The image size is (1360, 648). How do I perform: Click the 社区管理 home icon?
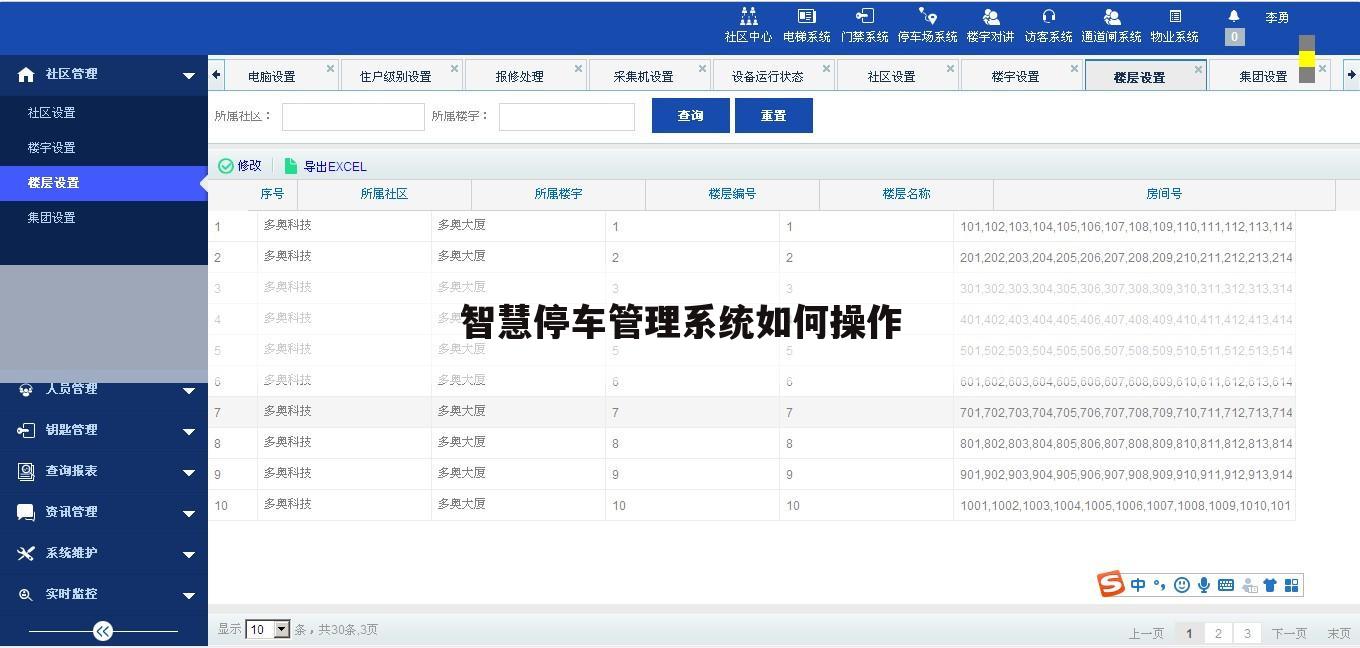click(x=26, y=74)
